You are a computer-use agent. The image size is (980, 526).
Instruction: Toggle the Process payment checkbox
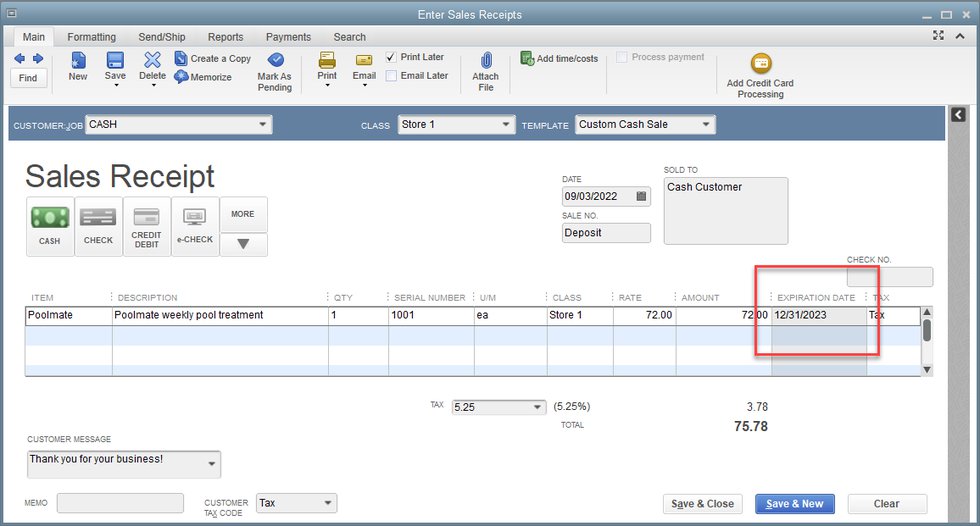tap(623, 58)
